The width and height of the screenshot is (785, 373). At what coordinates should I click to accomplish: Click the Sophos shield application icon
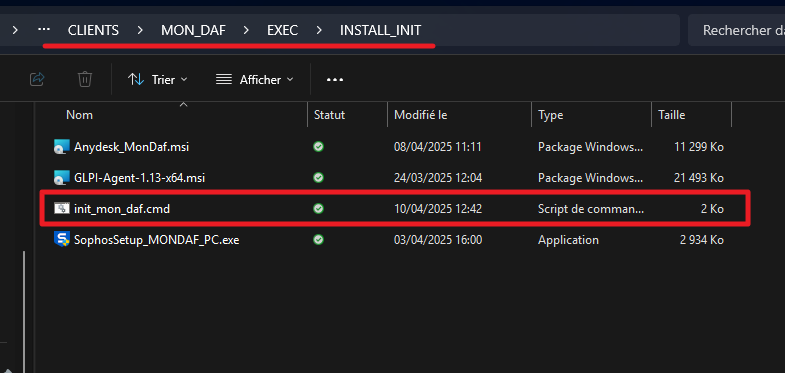(x=61, y=240)
